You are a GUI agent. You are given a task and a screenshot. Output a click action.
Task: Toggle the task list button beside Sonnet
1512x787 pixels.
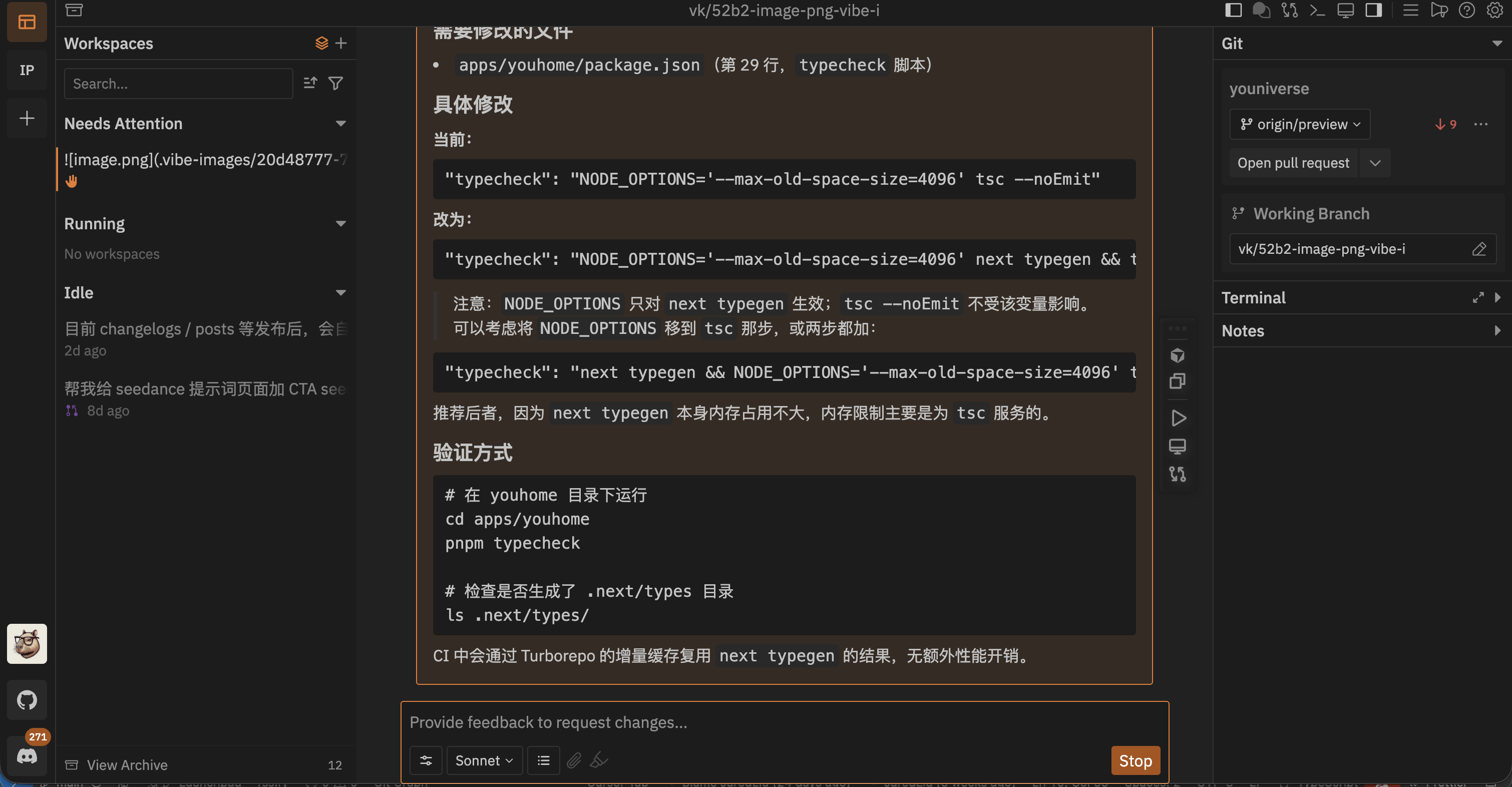[x=544, y=760]
